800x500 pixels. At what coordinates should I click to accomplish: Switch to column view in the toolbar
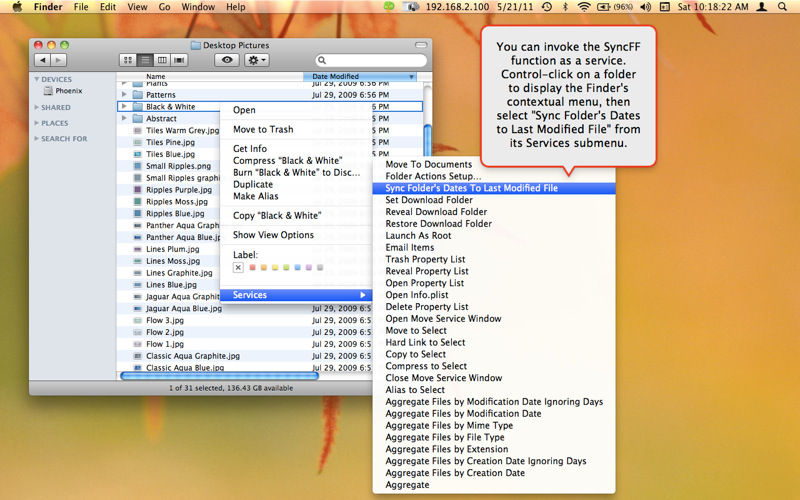coord(162,60)
